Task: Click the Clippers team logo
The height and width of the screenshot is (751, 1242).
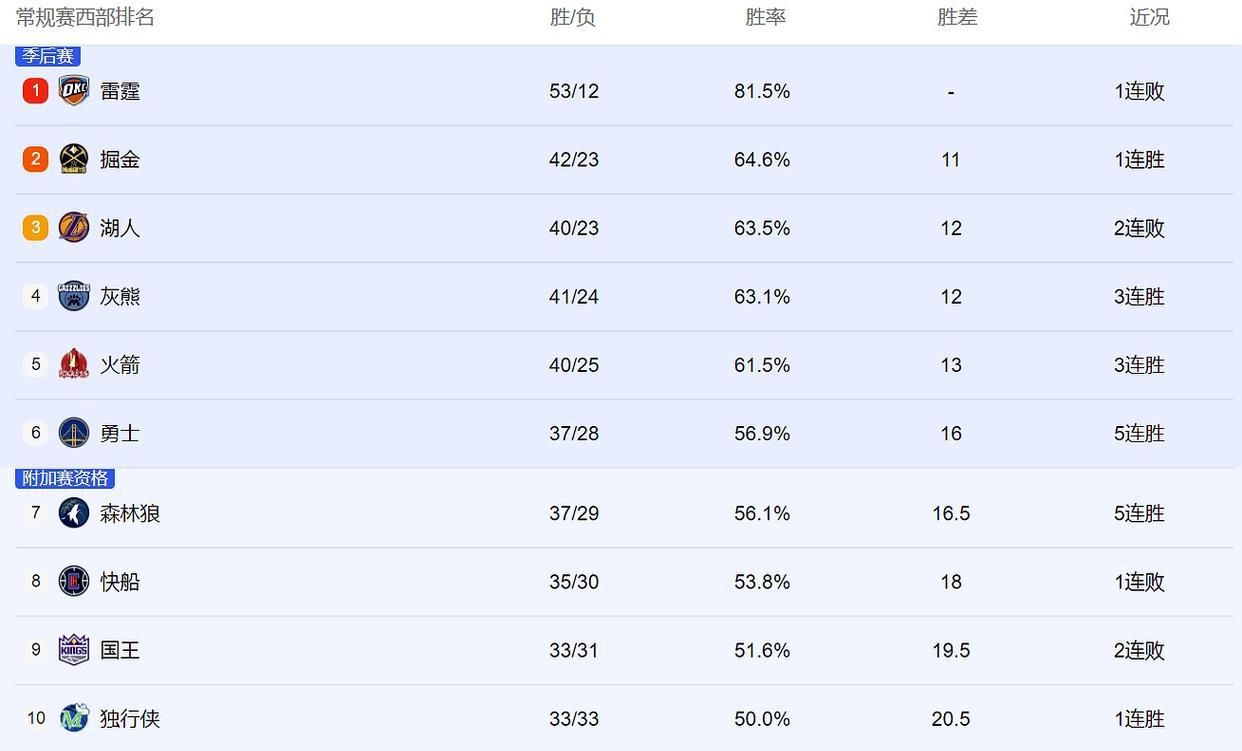Action: pyautogui.click(x=74, y=581)
